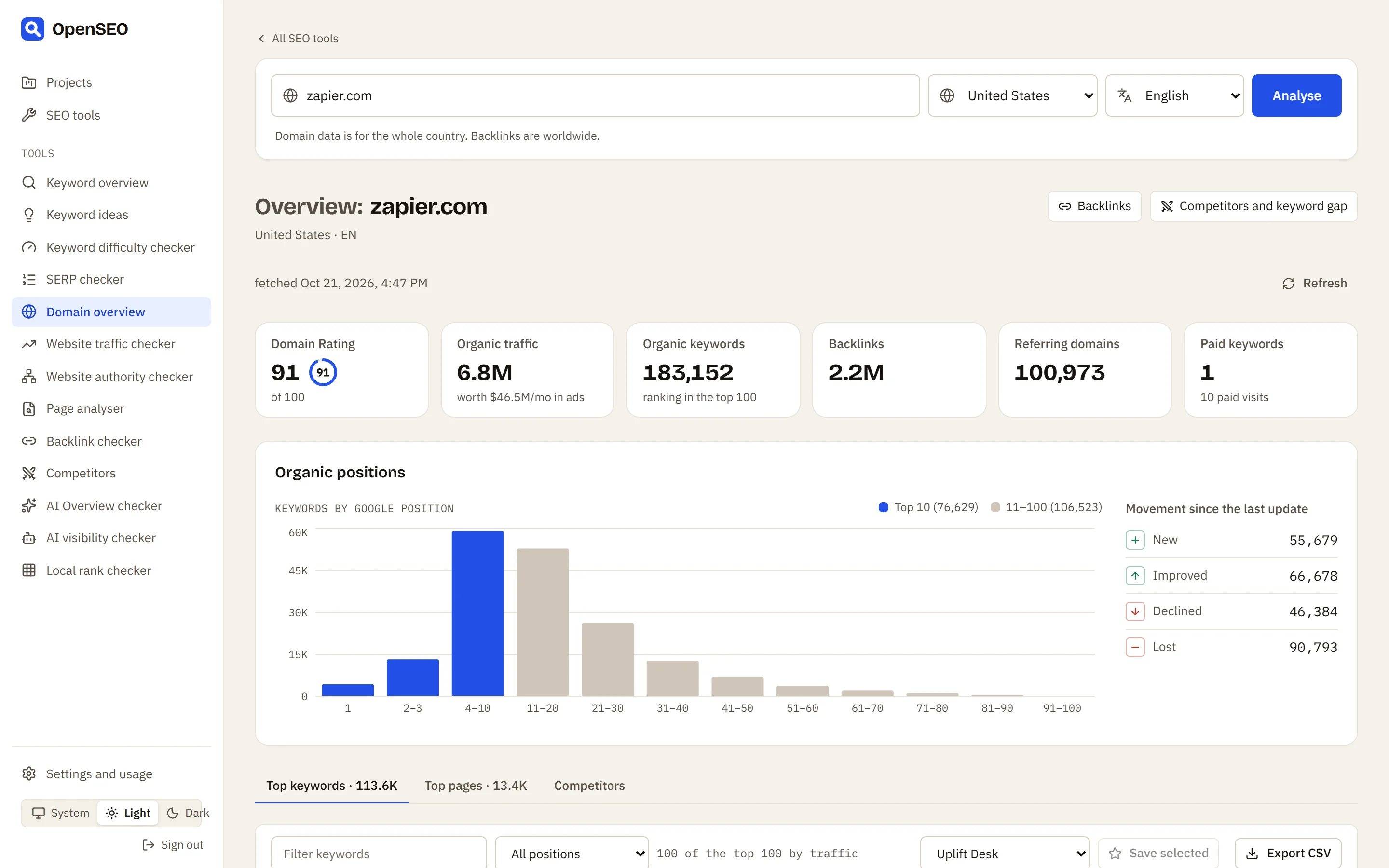
Task: Open Projects in the sidebar
Action: point(111,82)
